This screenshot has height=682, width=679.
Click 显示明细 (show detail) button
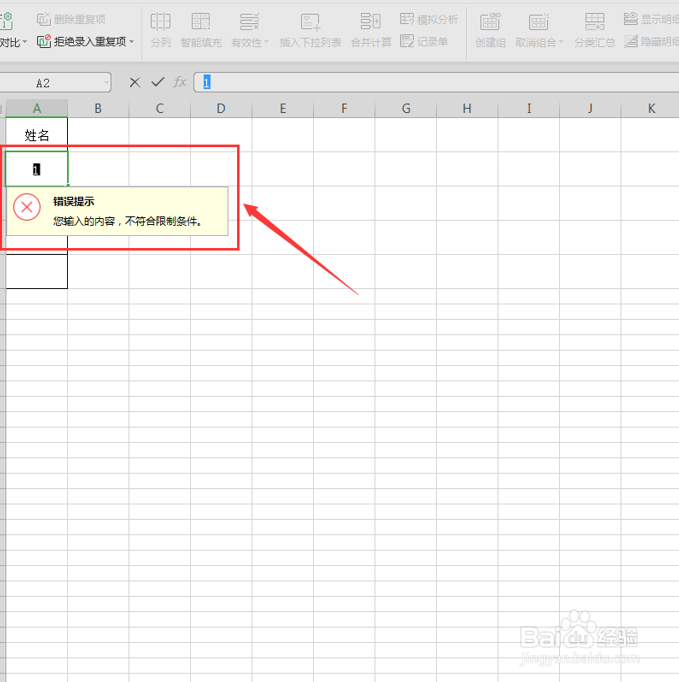click(x=651, y=19)
